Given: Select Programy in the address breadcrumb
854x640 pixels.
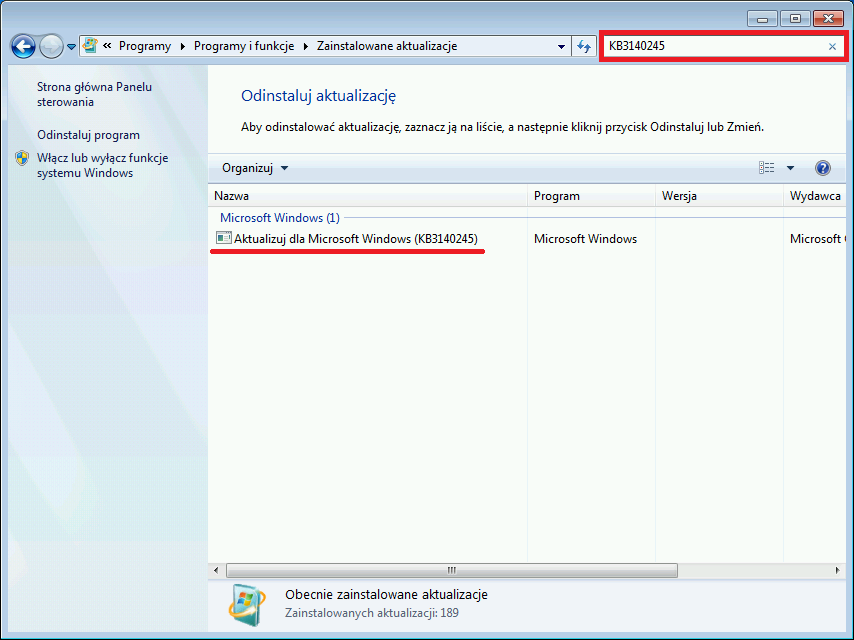Looking at the screenshot, I should 145,46.
